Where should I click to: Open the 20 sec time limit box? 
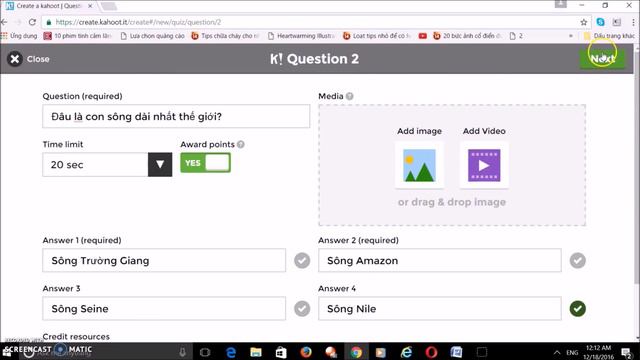click(x=95, y=164)
